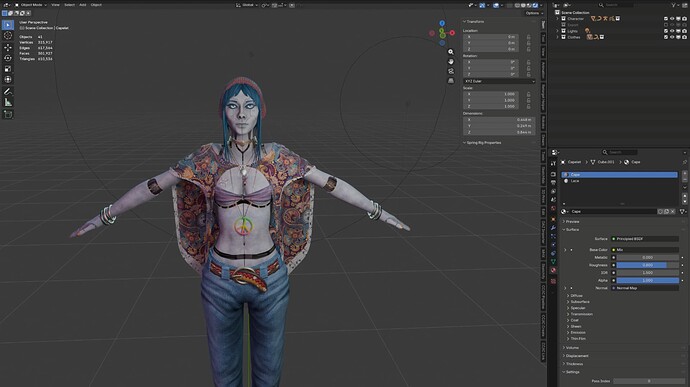Image resolution: width=690 pixels, height=387 pixels.
Task: Expand the Clothes collection
Action: (557, 37)
